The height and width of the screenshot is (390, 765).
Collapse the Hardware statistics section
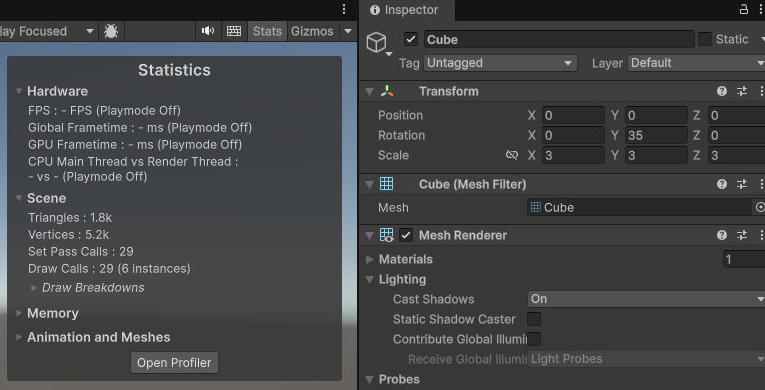tap(19, 91)
